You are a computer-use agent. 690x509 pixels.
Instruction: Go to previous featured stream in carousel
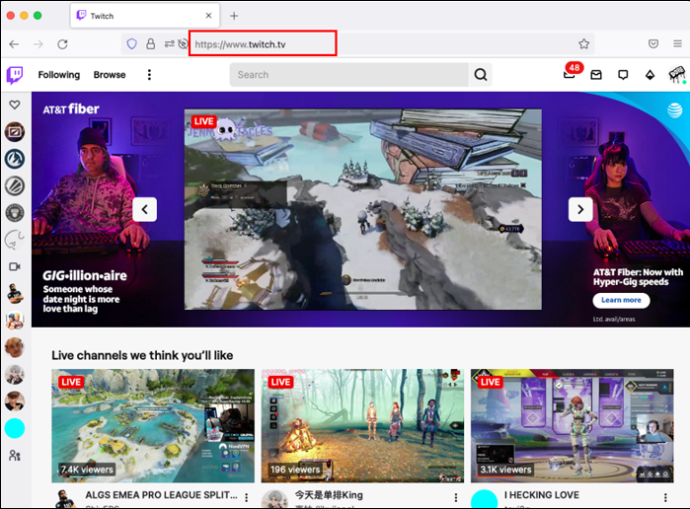click(x=145, y=209)
